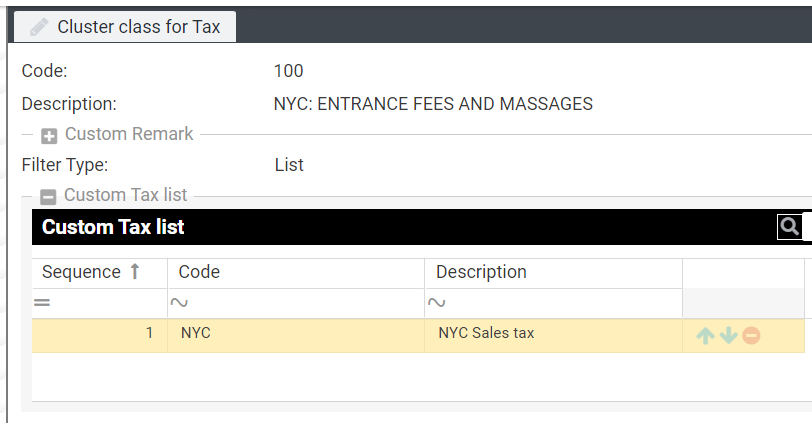
Task: Move the NYC row up with arrow
Action: coord(706,336)
